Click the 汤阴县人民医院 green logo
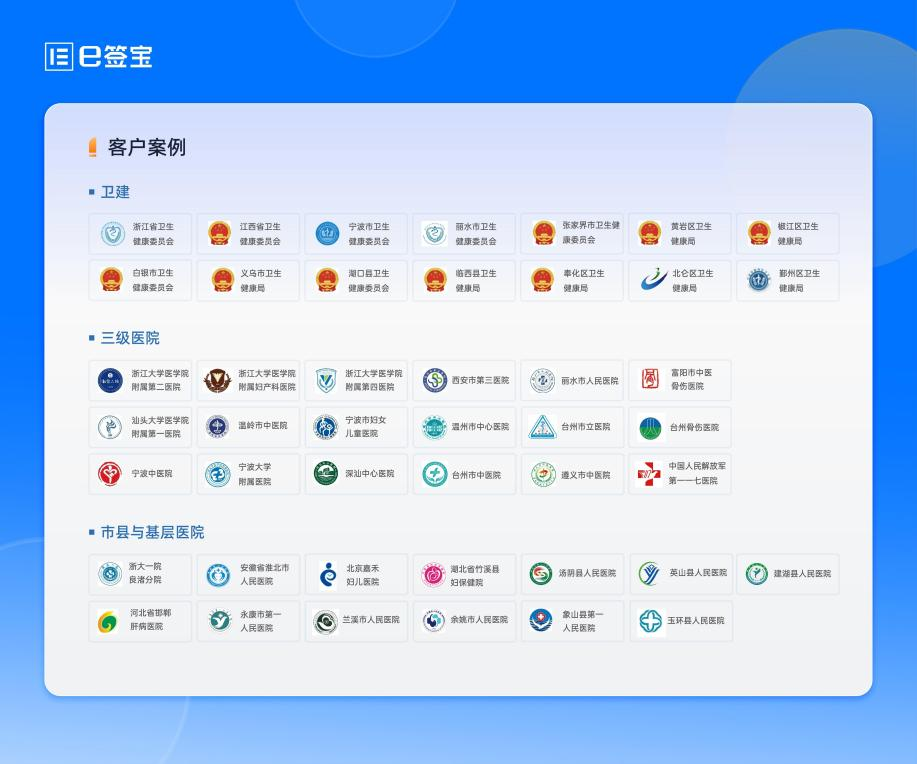The height and width of the screenshot is (764, 917). 541,574
